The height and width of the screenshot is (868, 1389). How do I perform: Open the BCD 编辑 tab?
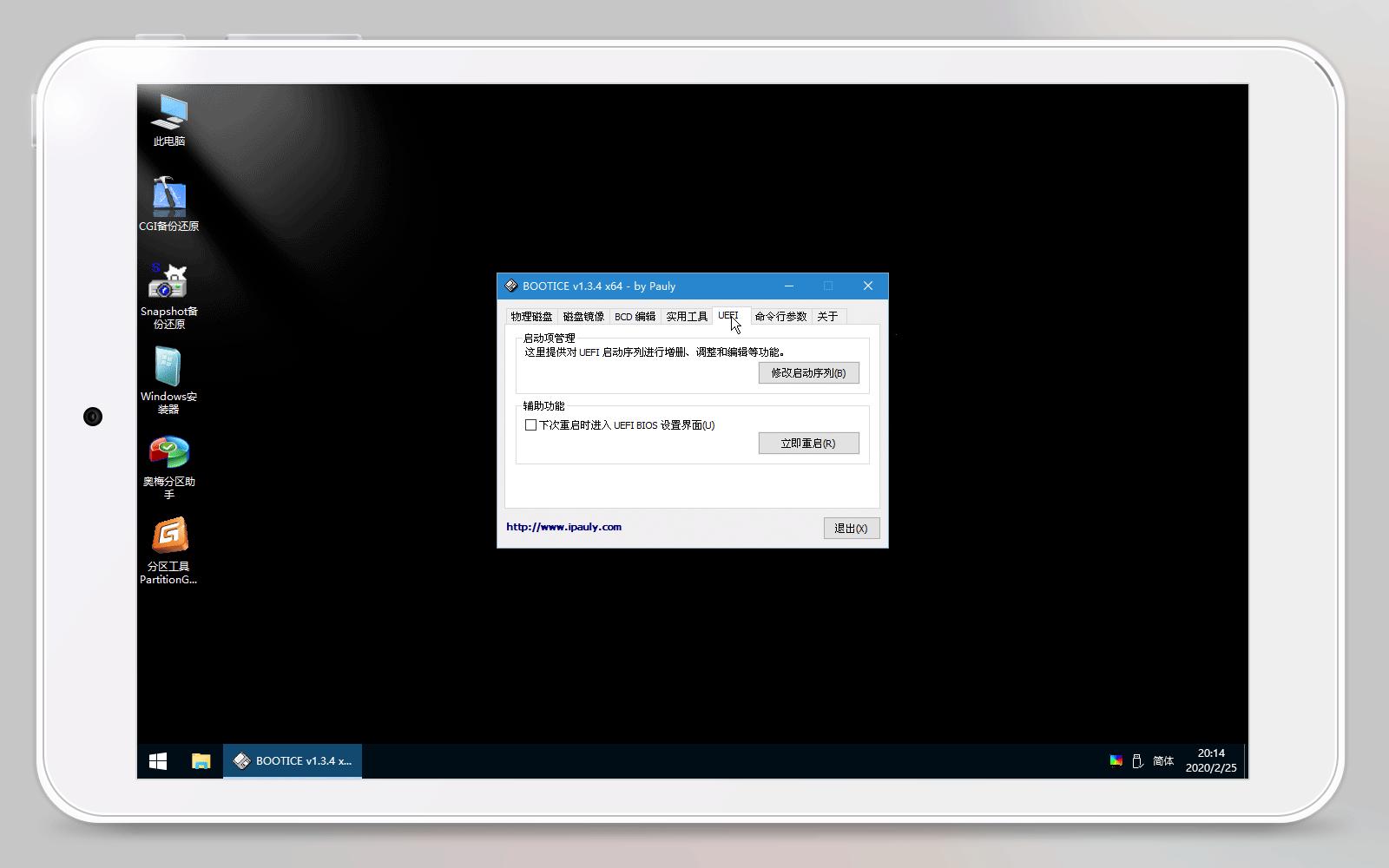(635, 316)
